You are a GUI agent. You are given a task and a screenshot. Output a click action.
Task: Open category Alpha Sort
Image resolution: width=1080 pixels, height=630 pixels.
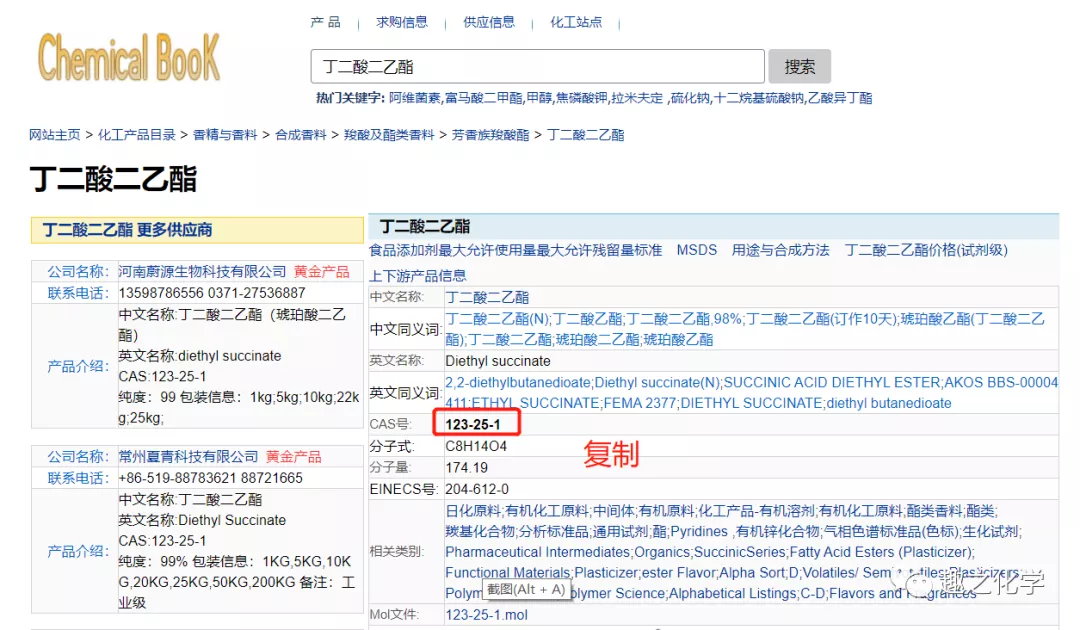pos(751,573)
